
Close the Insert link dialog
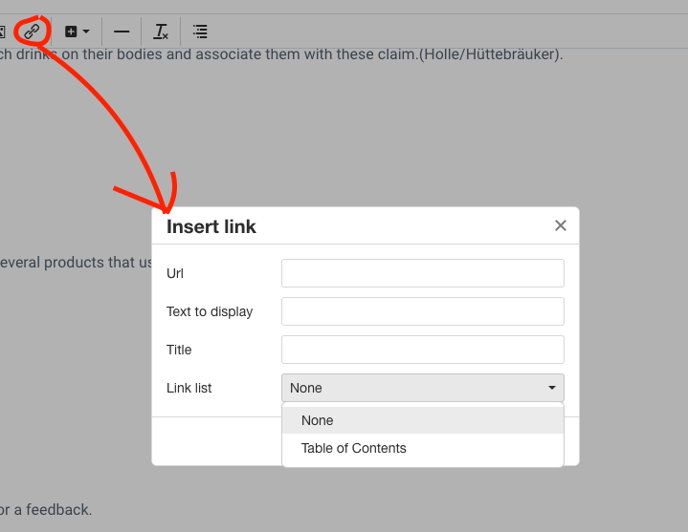tap(560, 226)
